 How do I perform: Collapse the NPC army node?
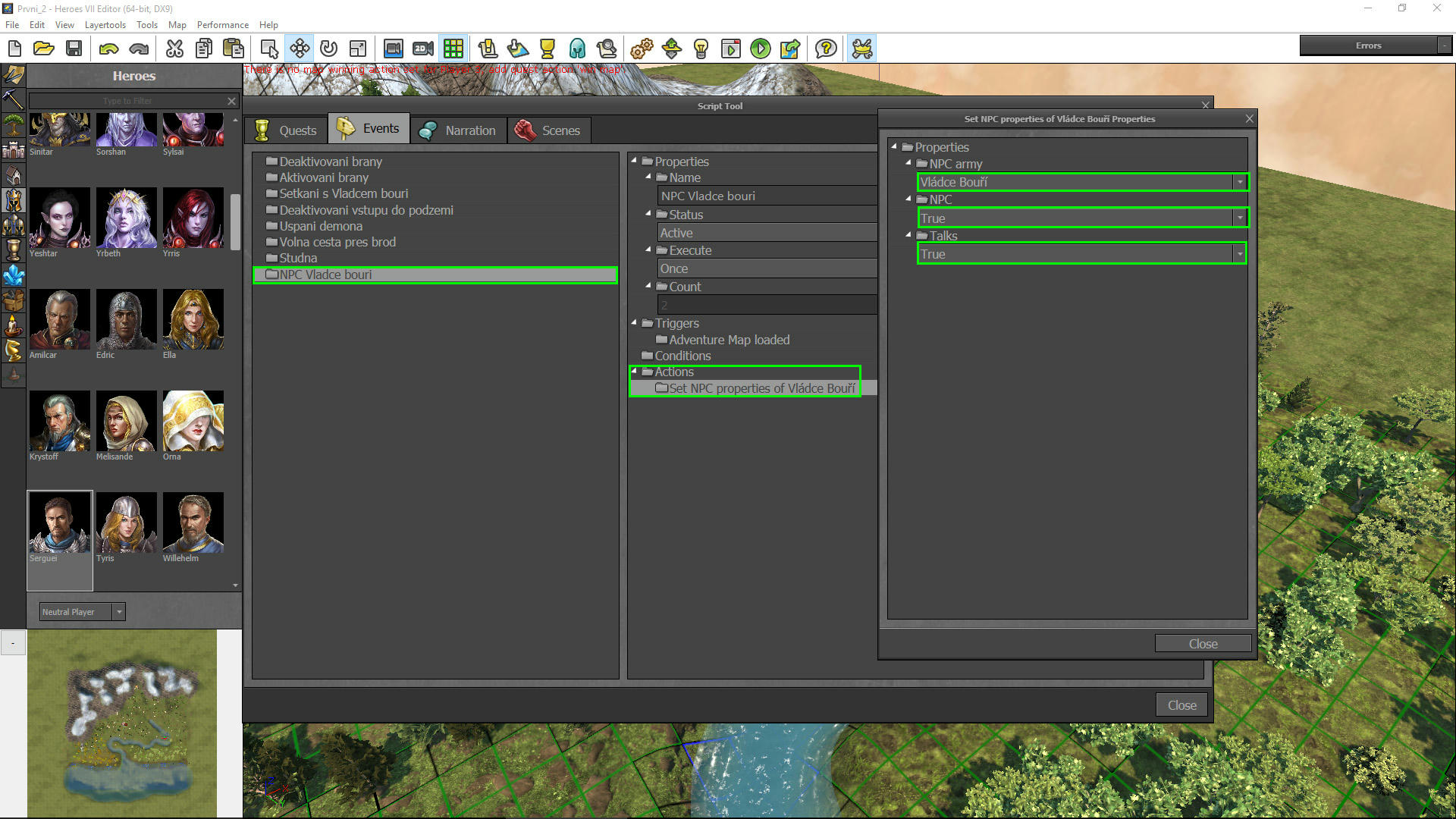click(x=908, y=163)
